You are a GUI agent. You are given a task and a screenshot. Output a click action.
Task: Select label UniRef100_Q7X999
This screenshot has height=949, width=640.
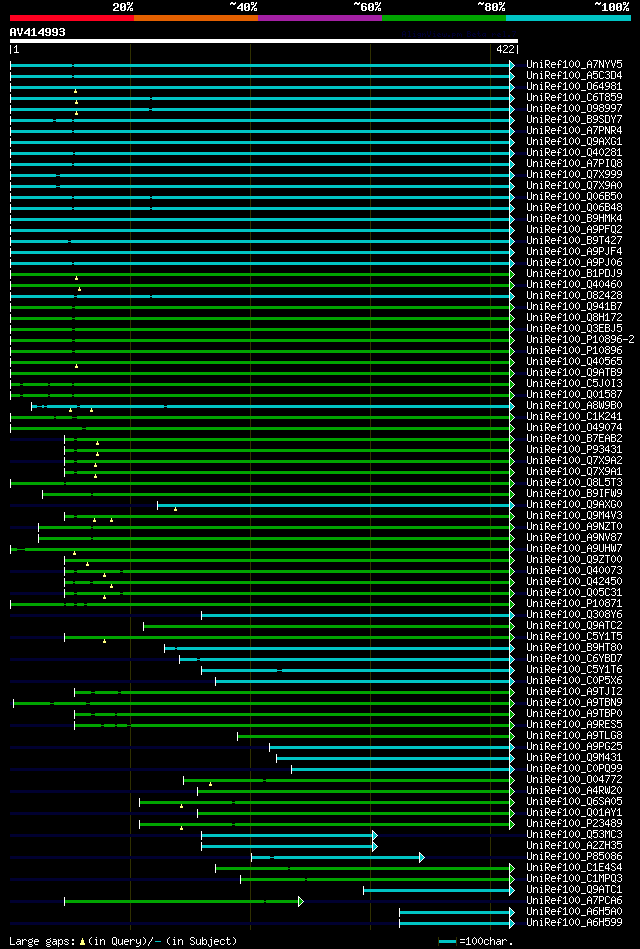click(575, 174)
